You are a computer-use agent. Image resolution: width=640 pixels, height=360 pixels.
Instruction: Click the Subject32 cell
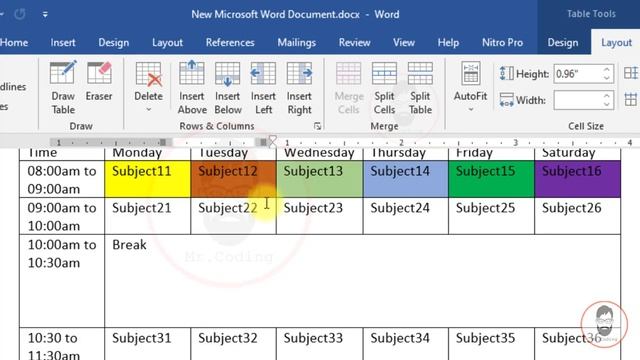pyautogui.click(x=233, y=344)
